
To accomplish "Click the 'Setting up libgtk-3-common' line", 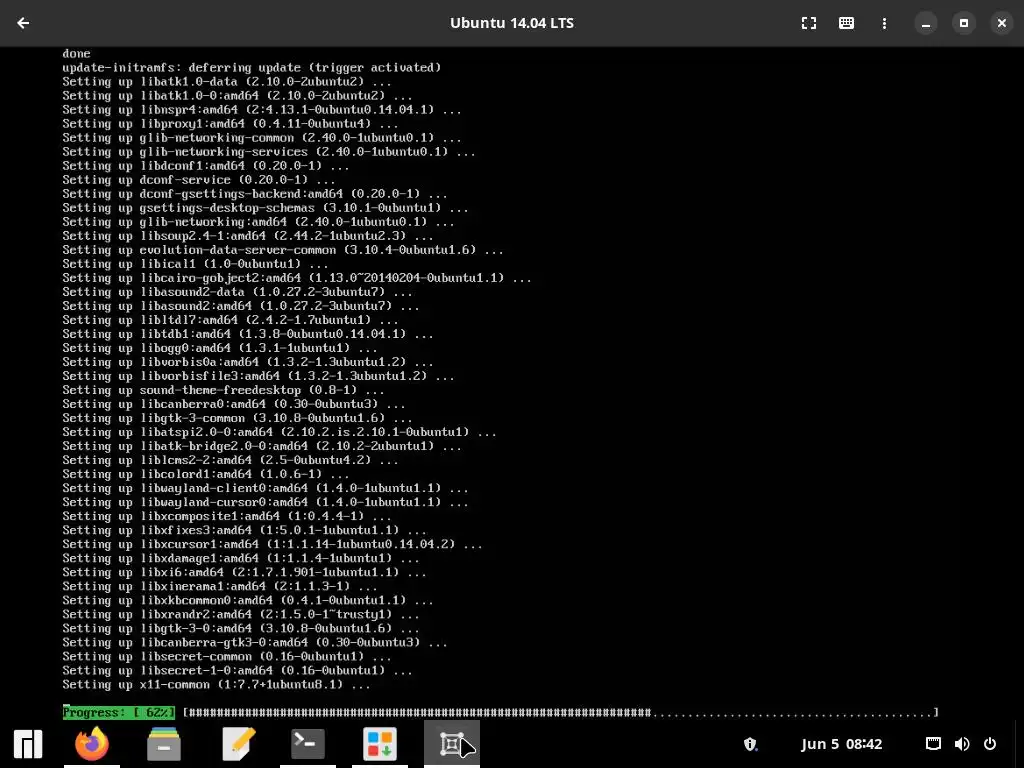I will (x=237, y=418).
